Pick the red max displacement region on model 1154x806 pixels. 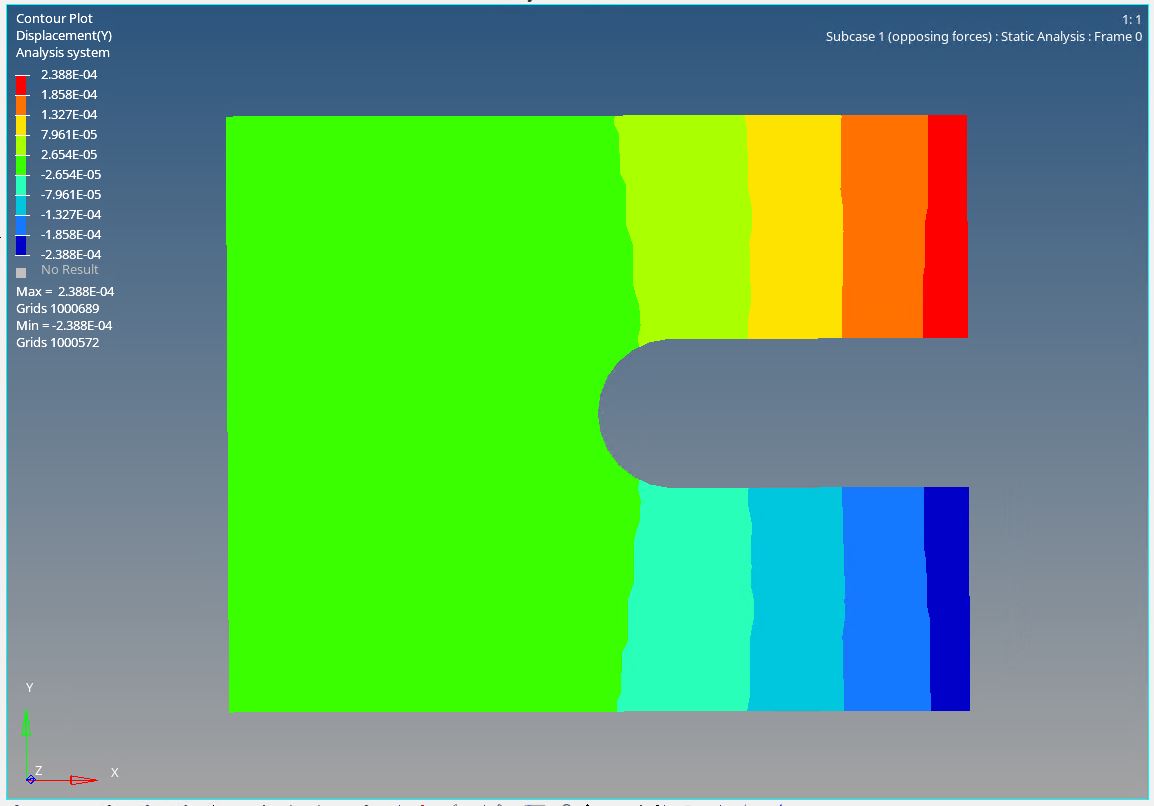(x=946, y=225)
